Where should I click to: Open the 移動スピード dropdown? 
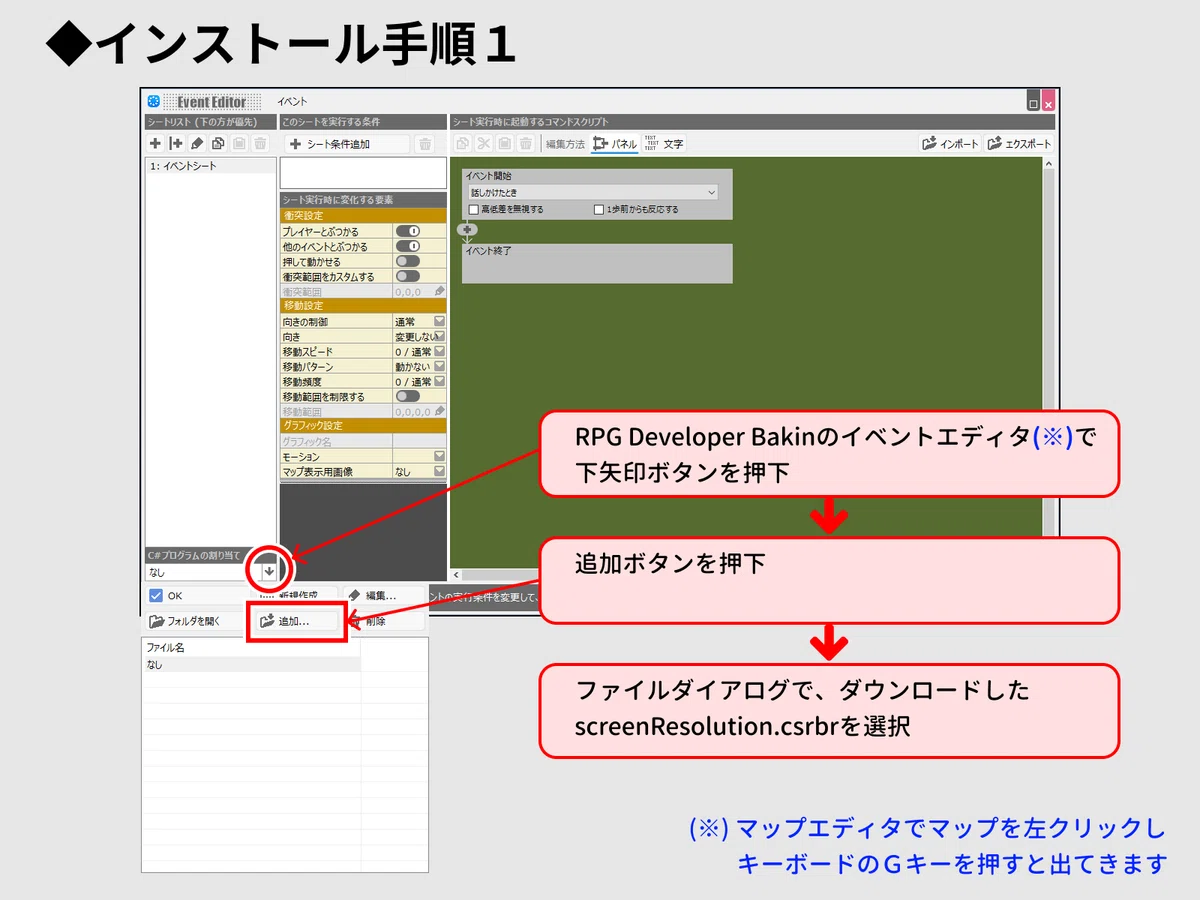point(439,351)
